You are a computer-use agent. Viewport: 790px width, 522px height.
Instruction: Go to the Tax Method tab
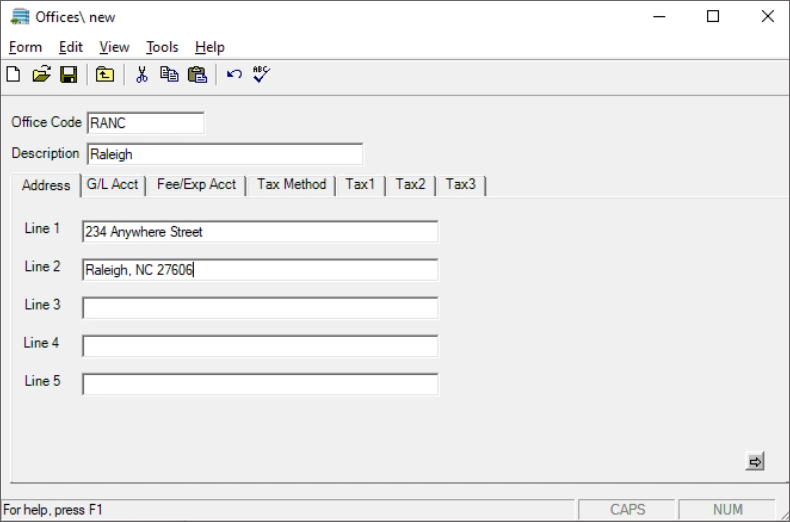click(291, 185)
